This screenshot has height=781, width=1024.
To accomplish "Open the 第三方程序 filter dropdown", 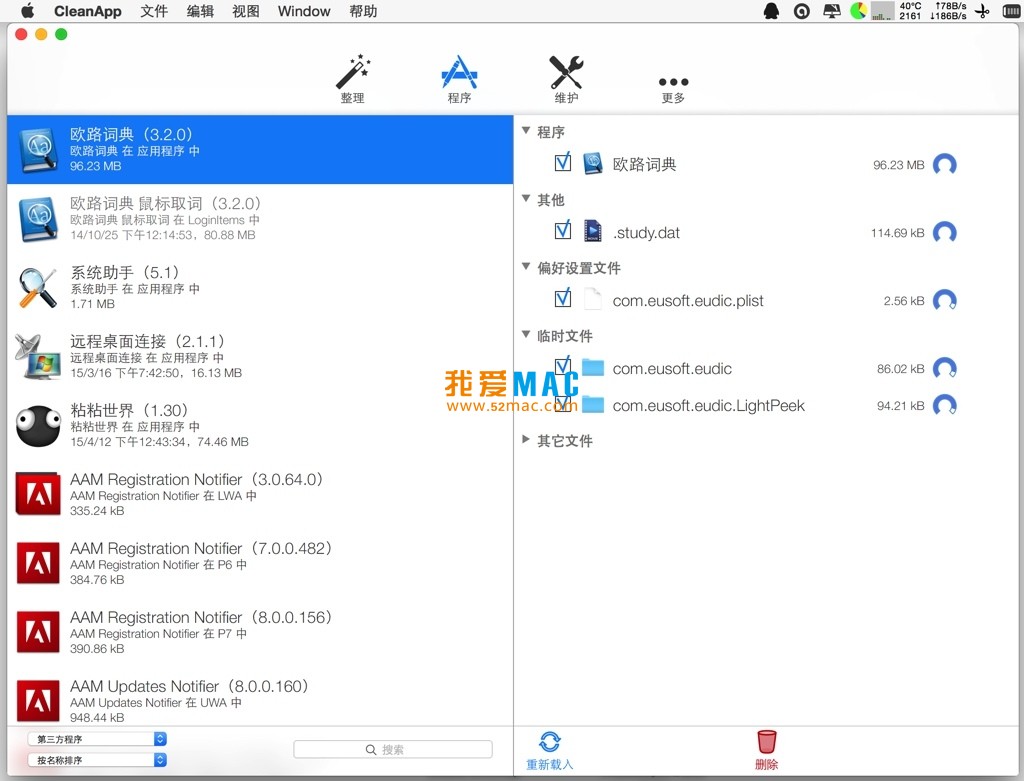I will [x=97, y=739].
